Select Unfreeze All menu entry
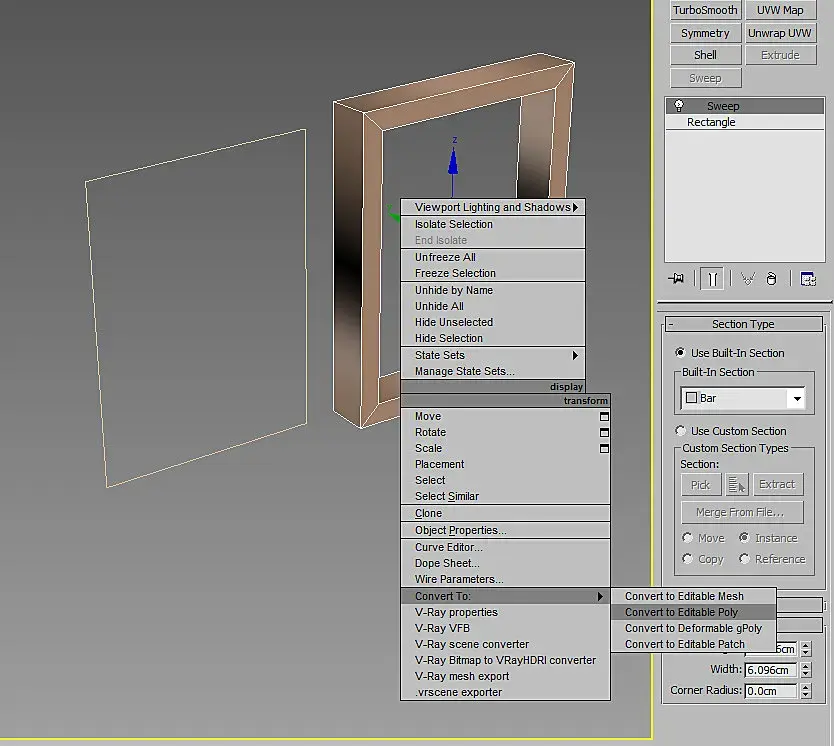The height and width of the screenshot is (746, 834). [x=493, y=257]
